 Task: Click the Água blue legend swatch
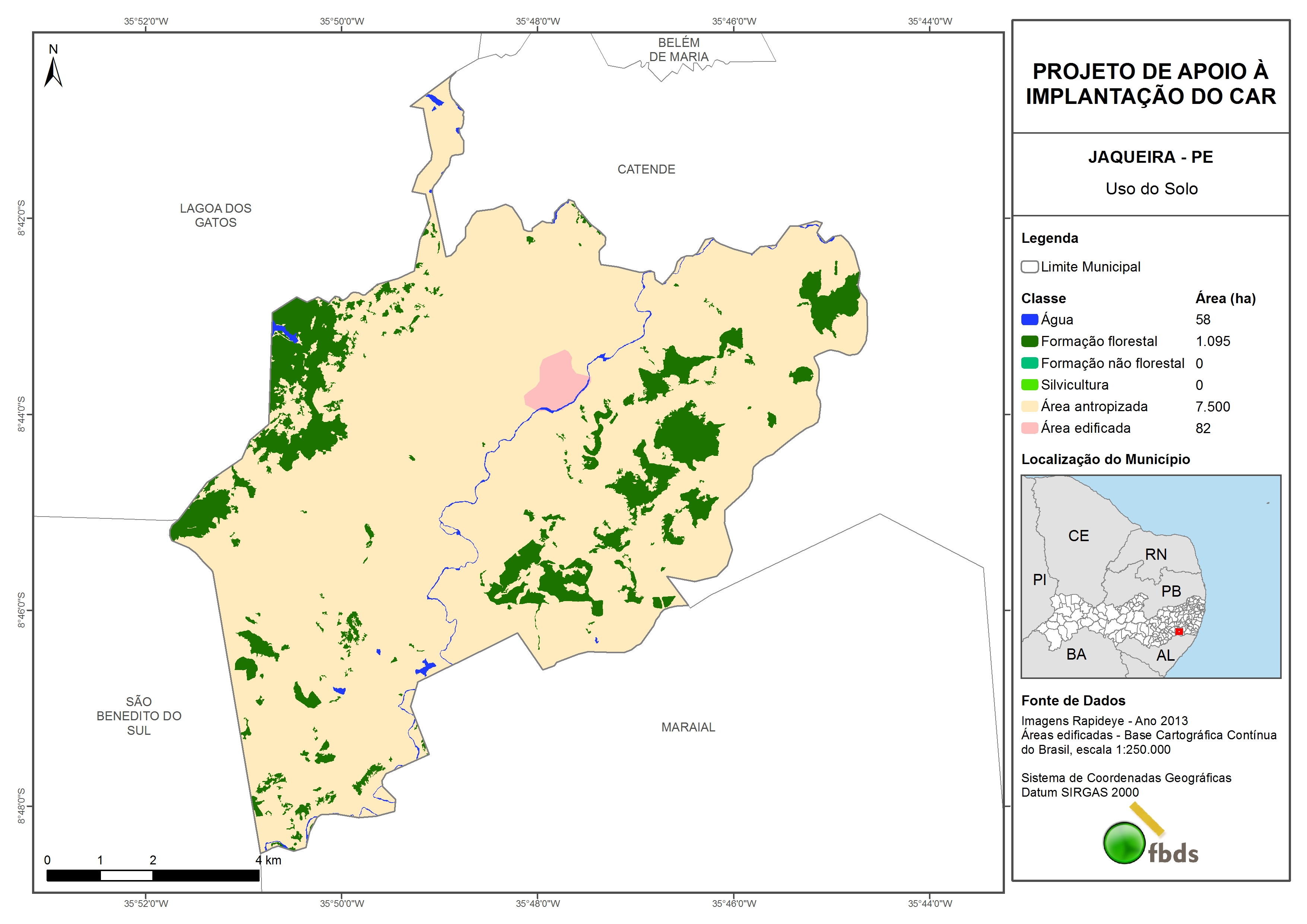coord(1029,320)
